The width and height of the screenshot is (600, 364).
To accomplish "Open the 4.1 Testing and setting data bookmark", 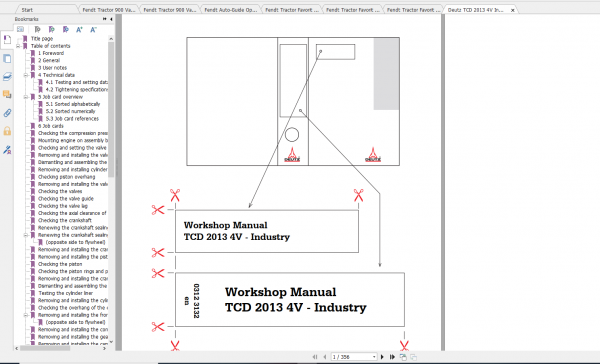I will pyautogui.click(x=77, y=82).
